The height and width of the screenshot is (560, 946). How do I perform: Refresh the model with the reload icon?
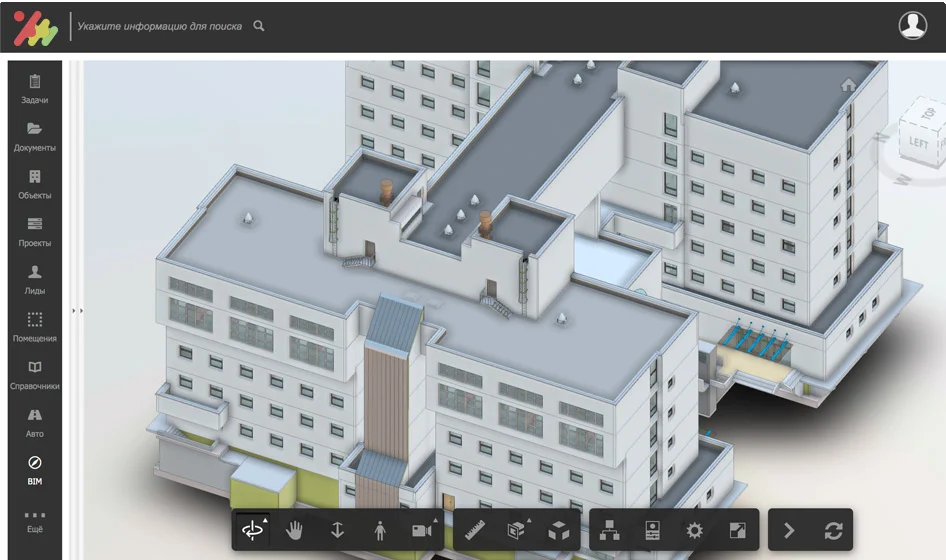click(832, 531)
